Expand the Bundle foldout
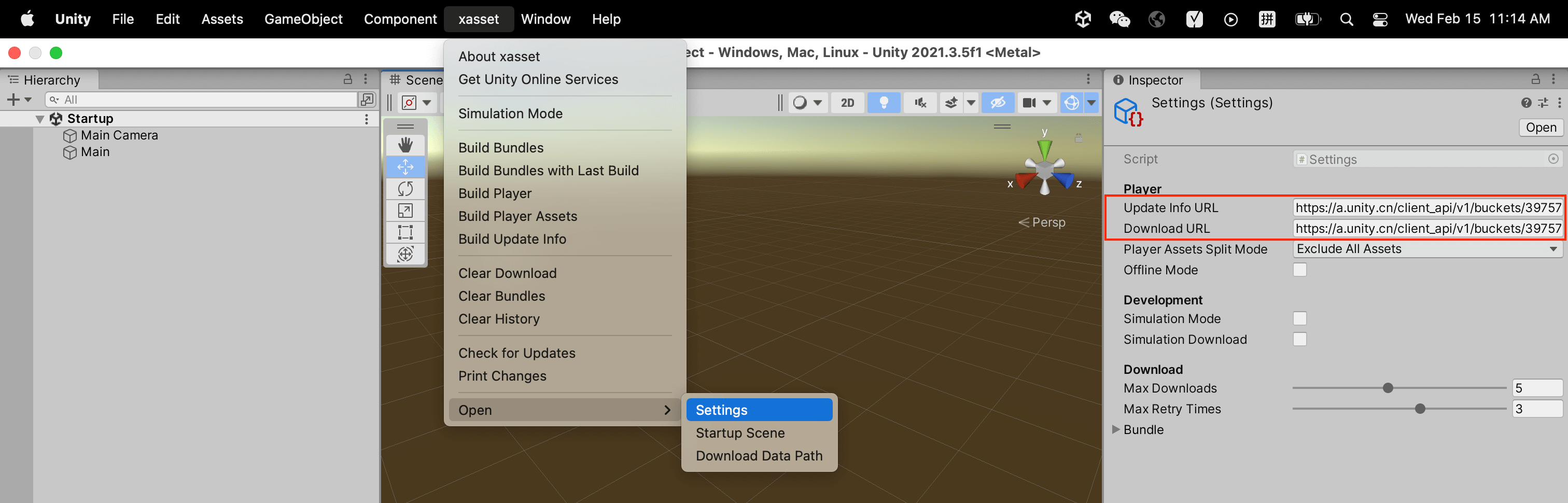The image size is (1568, 503). tap(1116, 429)
